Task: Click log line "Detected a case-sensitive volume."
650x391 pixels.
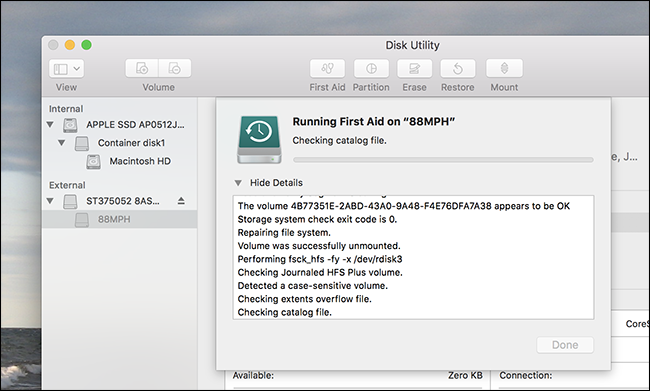Action: click(x=313, y=286)
